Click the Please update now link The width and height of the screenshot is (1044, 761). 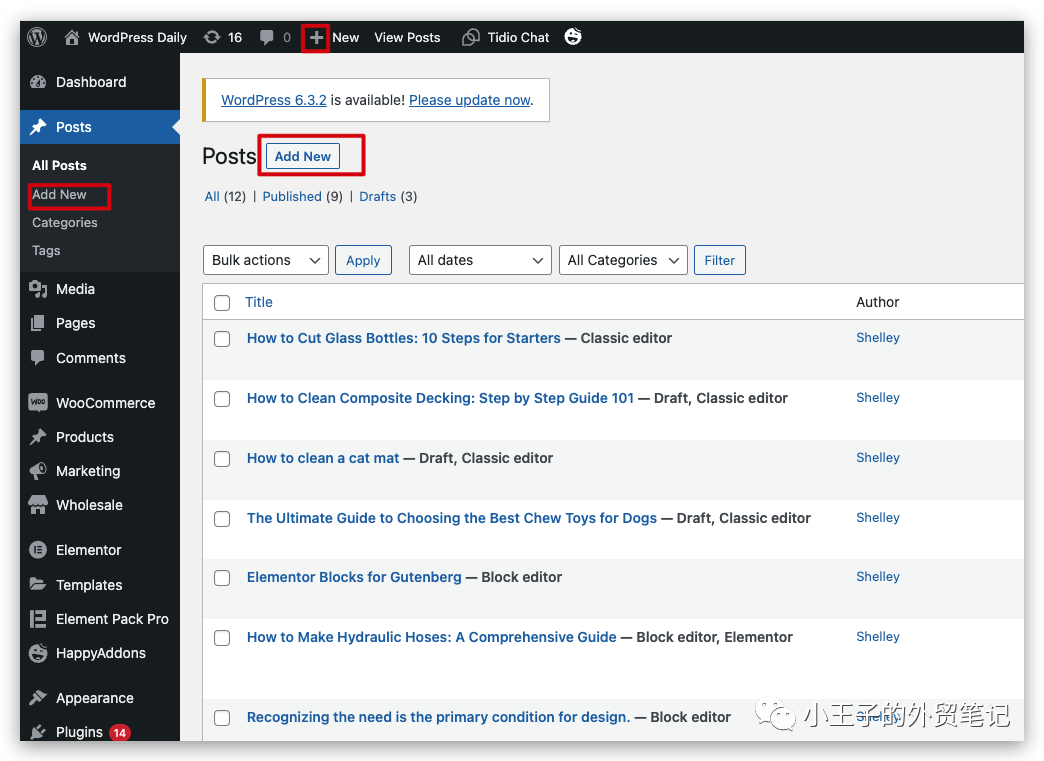pos(469,100)
